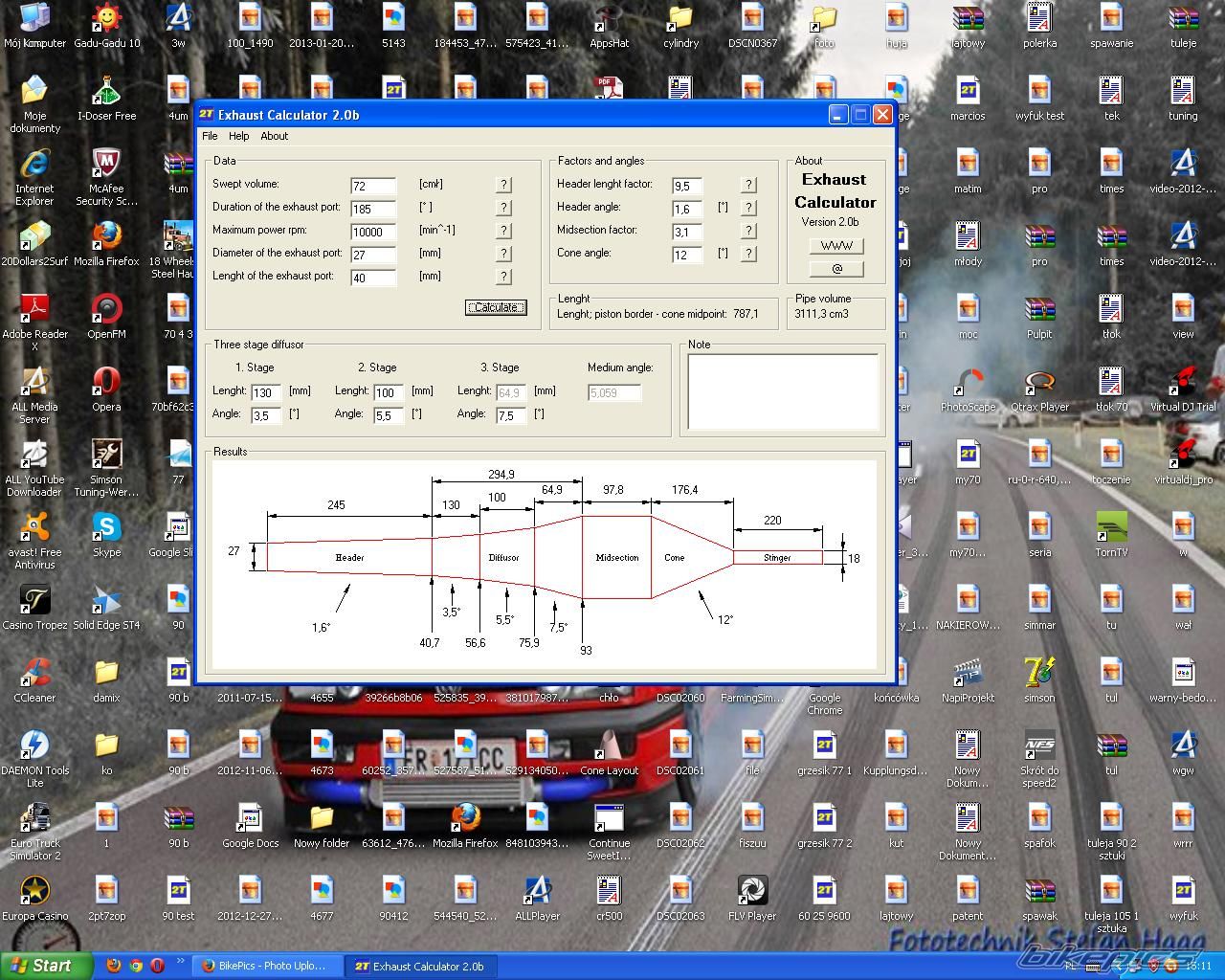Open the Windows Start menu

(46, 966)
